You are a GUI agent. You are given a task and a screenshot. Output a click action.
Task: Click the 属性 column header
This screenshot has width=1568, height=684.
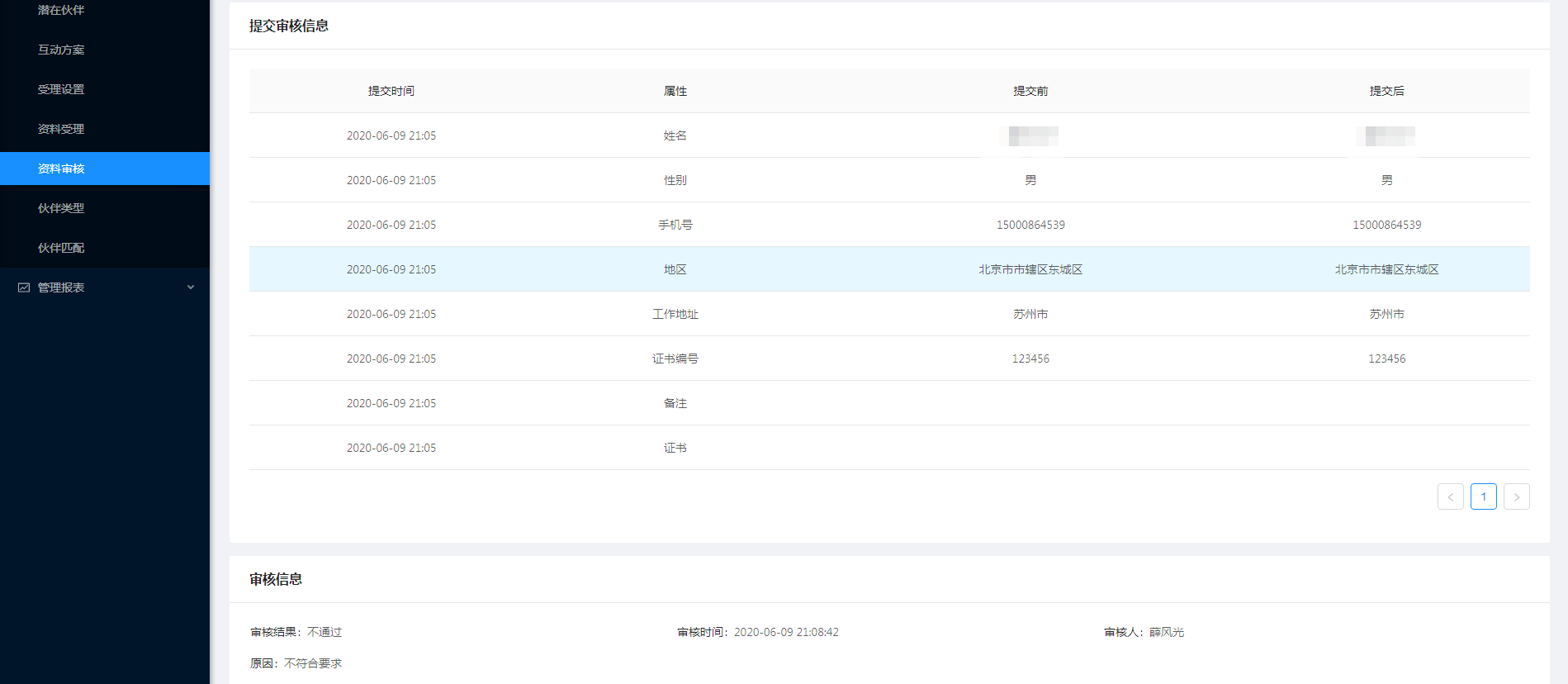675,91
